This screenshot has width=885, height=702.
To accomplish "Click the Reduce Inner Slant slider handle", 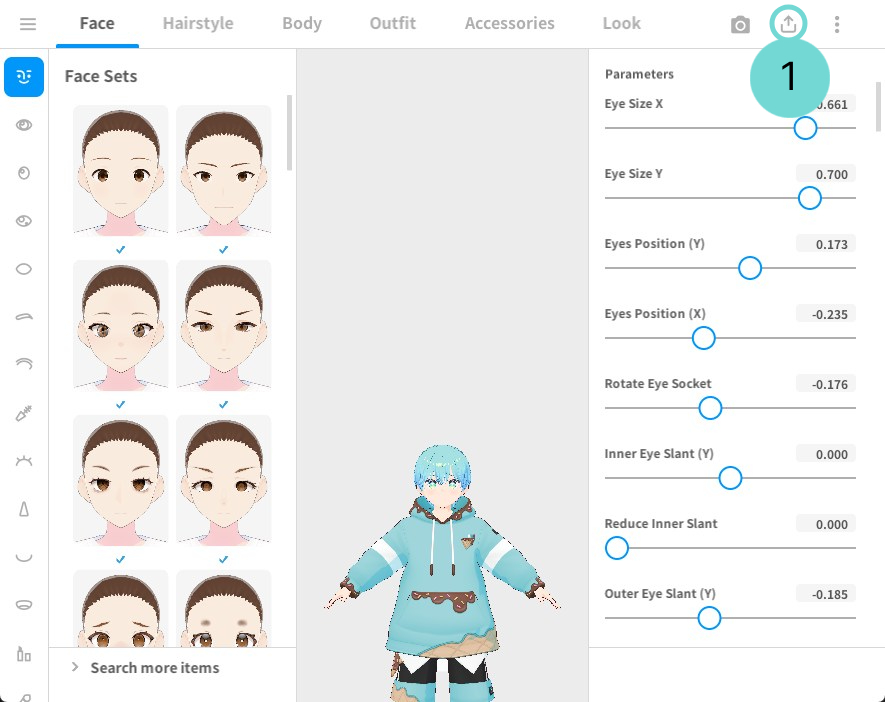I will [x=617, y=548].
